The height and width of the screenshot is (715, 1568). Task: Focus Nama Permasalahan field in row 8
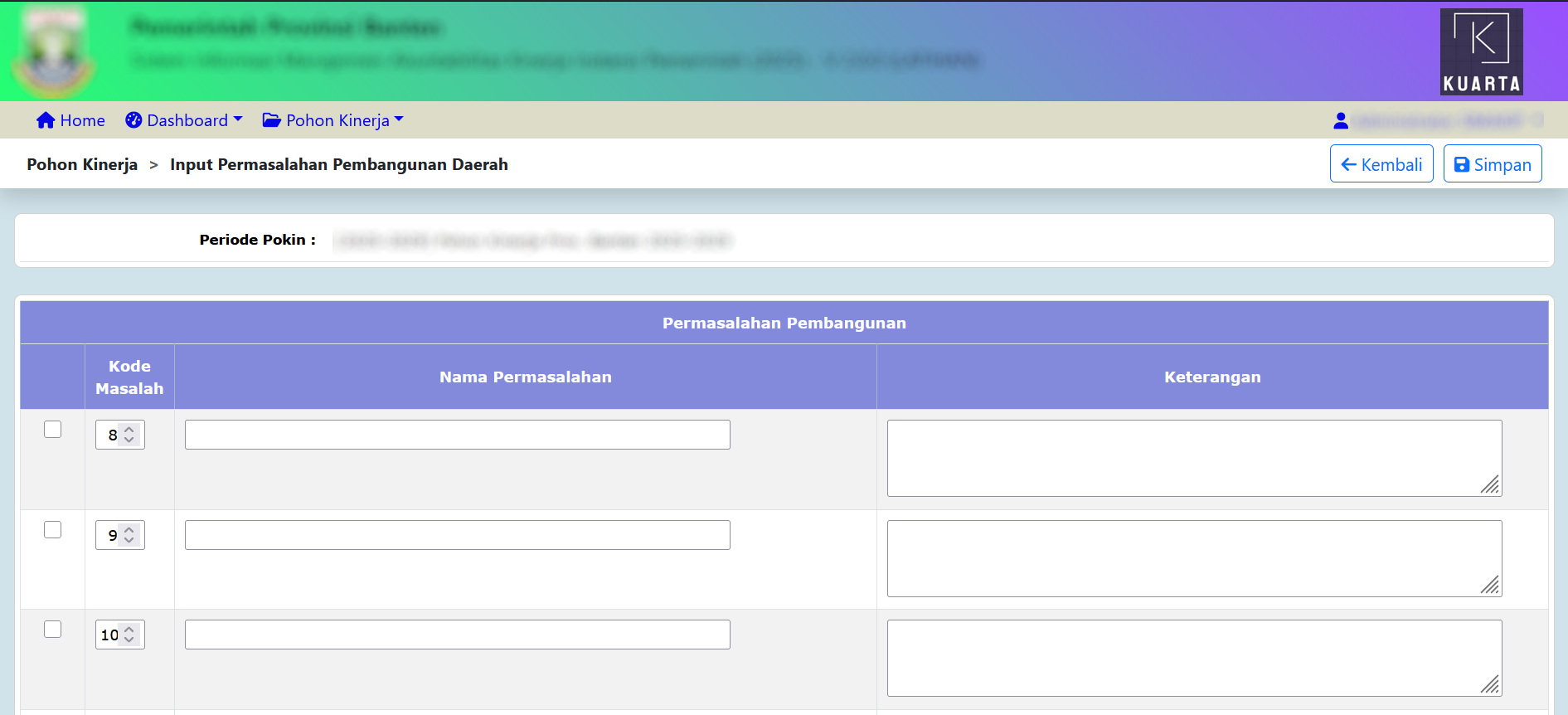point(458,435)
